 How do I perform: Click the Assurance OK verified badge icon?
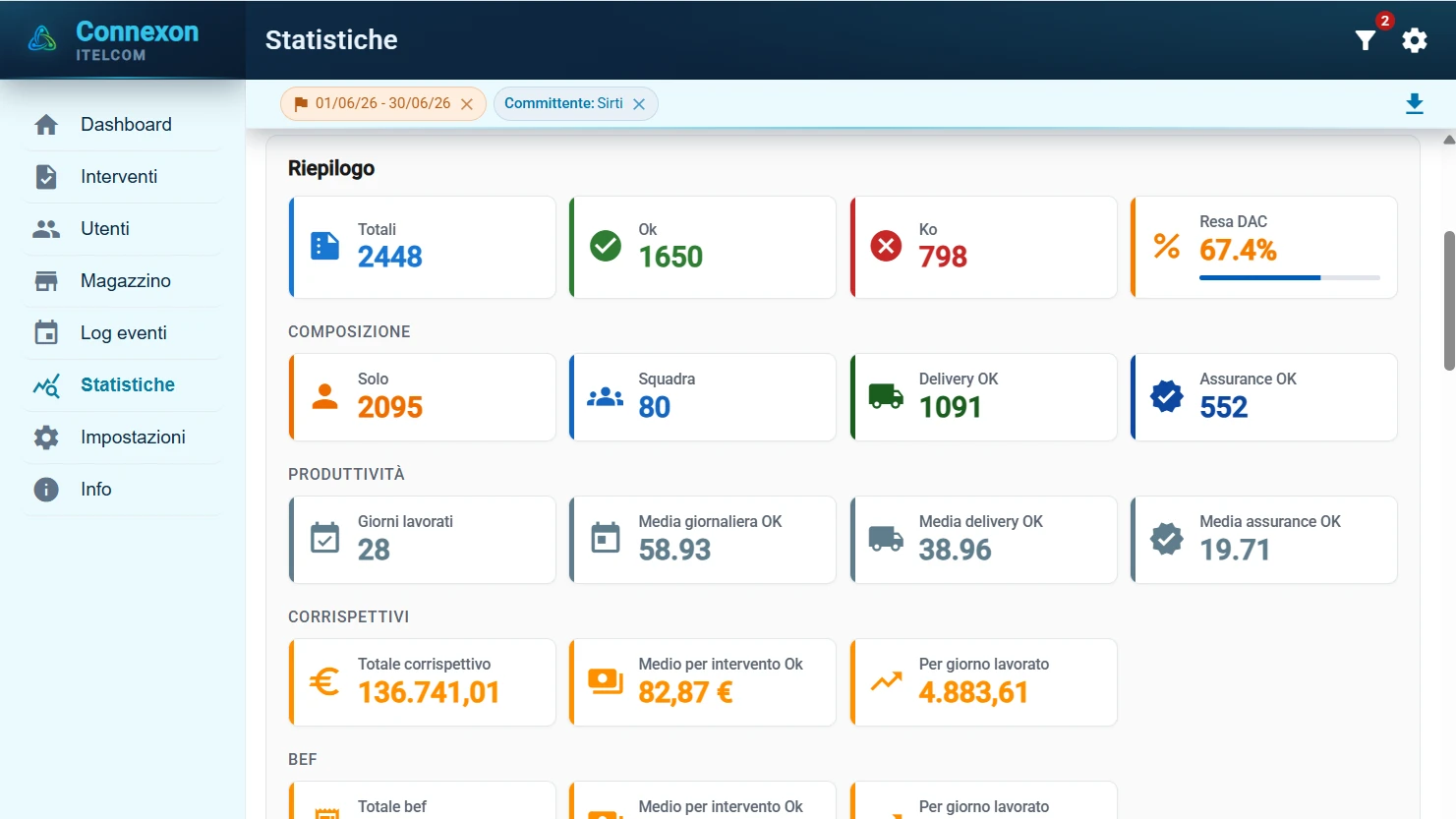pyautogui.click(x=1167, y=396)
